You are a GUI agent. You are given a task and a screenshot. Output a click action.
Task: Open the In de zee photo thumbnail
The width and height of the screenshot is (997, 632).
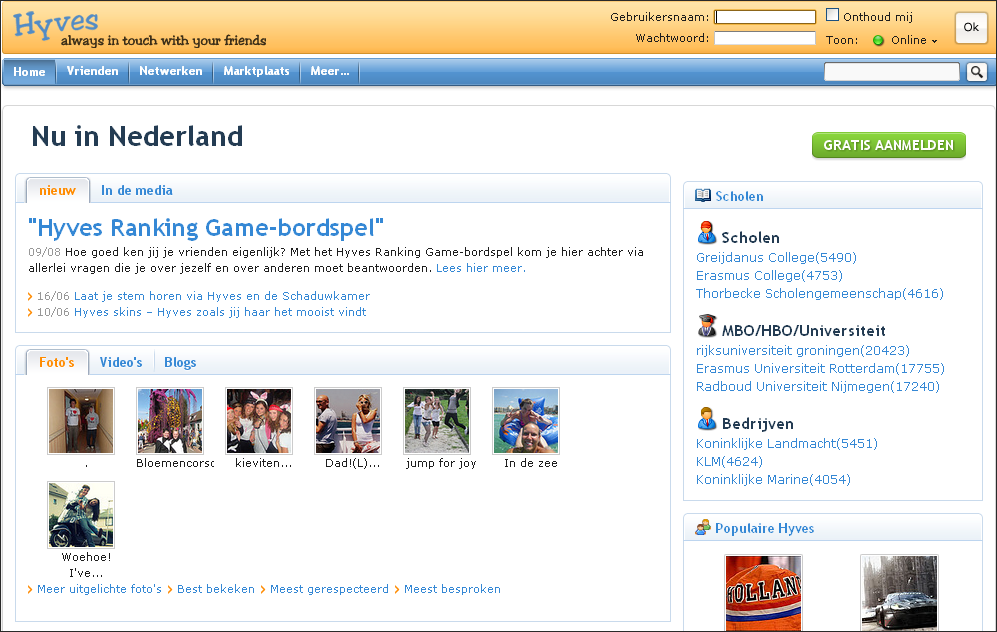tap(526, 421)
